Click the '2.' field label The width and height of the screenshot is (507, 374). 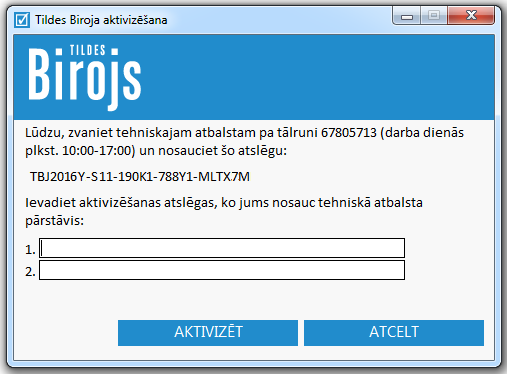point(30,272)
